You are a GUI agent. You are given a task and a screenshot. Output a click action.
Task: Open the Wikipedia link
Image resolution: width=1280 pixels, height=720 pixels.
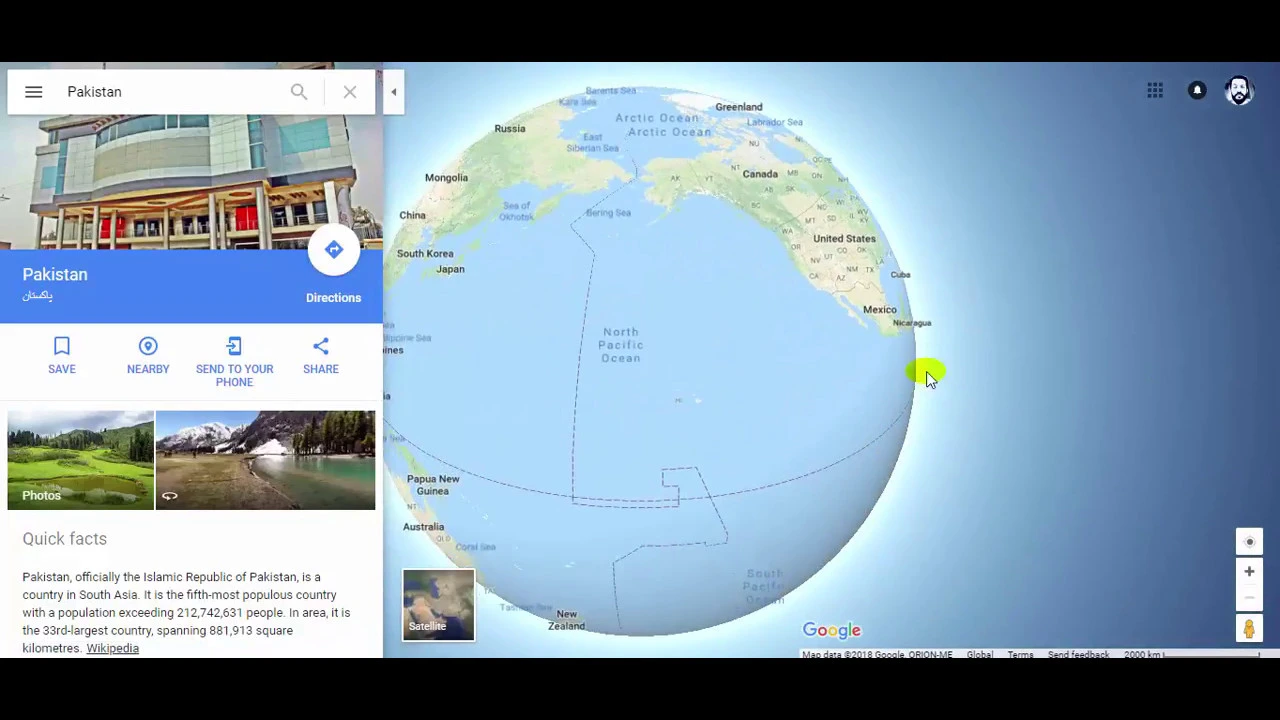point(112,649)
